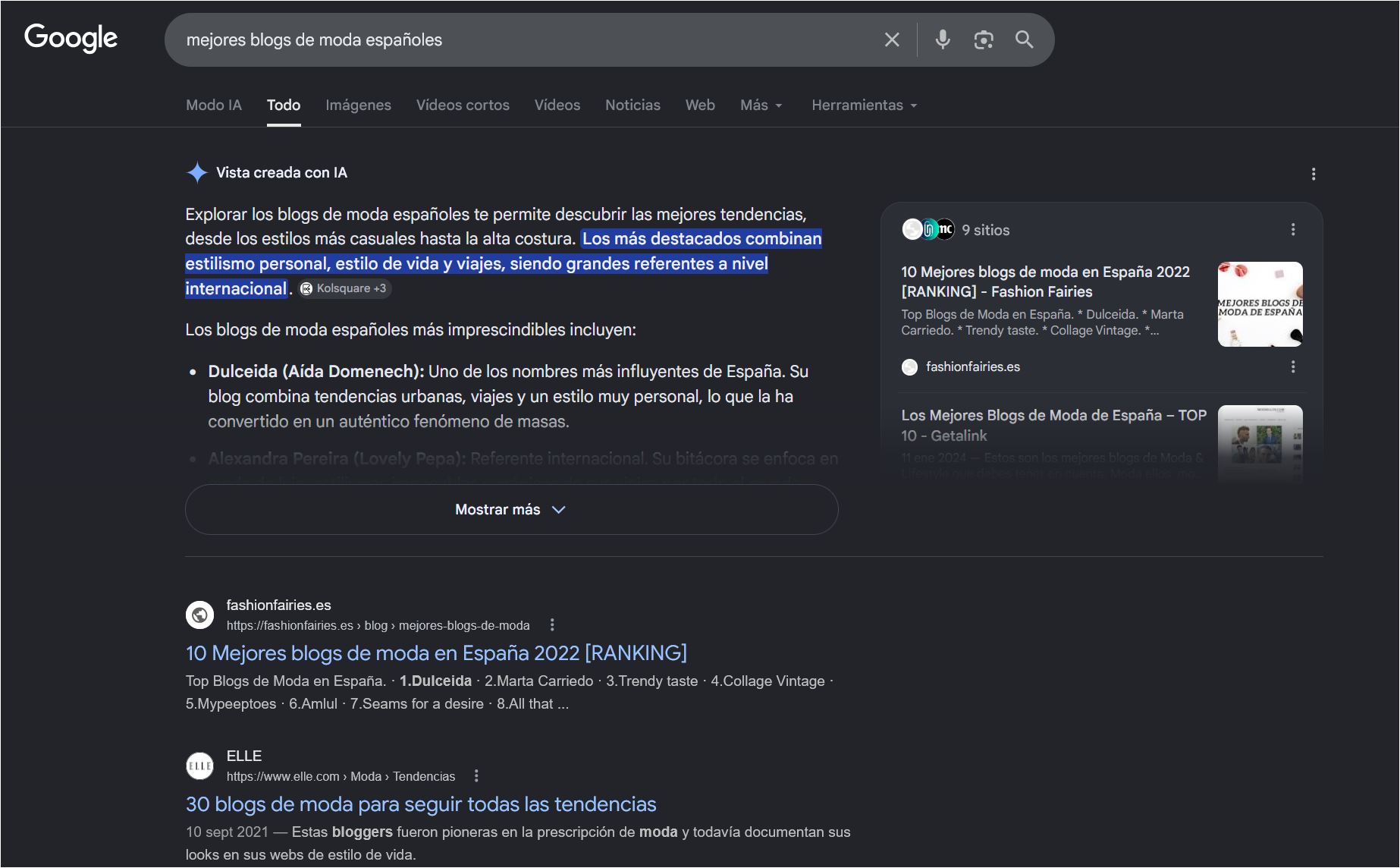Click the 'Mejores blogs de moda de España' thumbnail
1400x868 pixels.
[x=1260, y=304]
